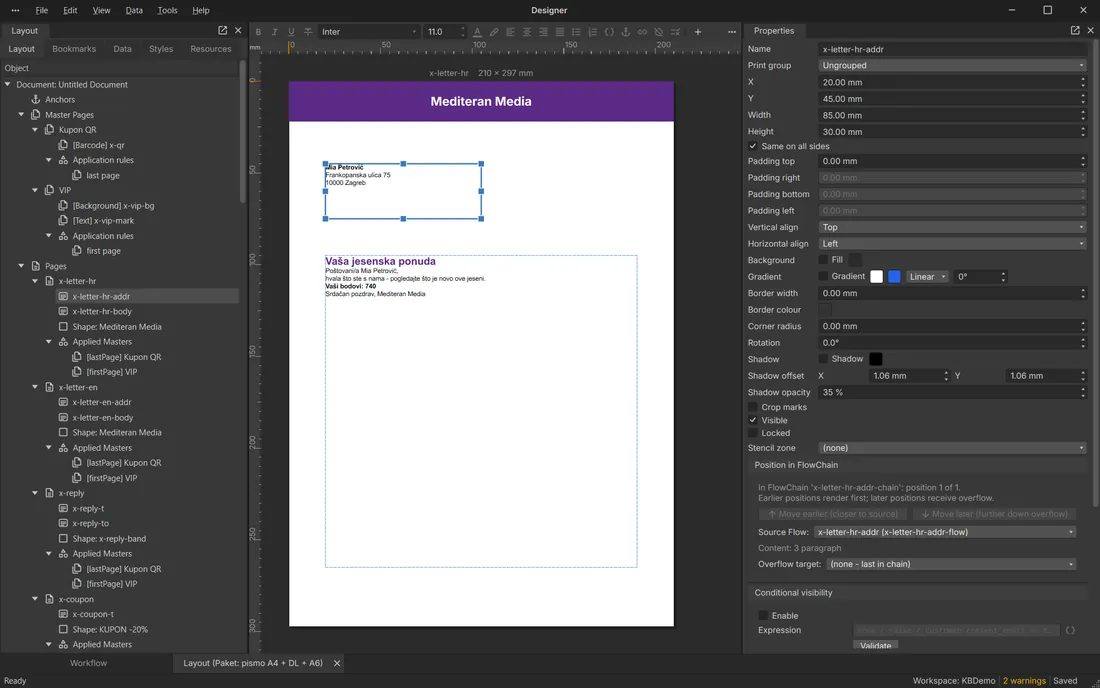Select the x-letter-hr-body tree item
This screenshot has width=1100, height=688.
(102, 311)
